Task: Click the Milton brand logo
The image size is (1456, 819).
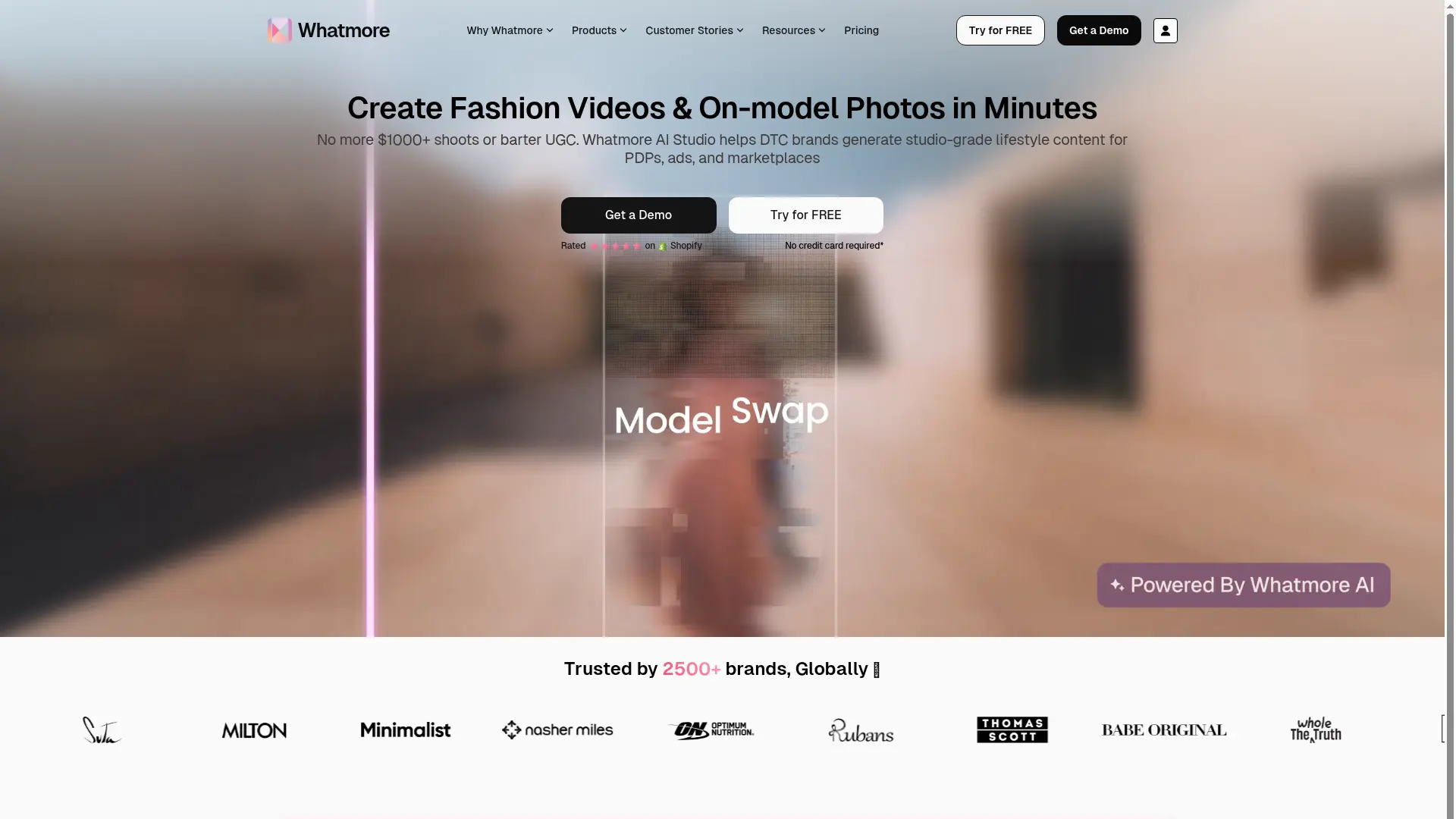Action: (x=254, y=730)
